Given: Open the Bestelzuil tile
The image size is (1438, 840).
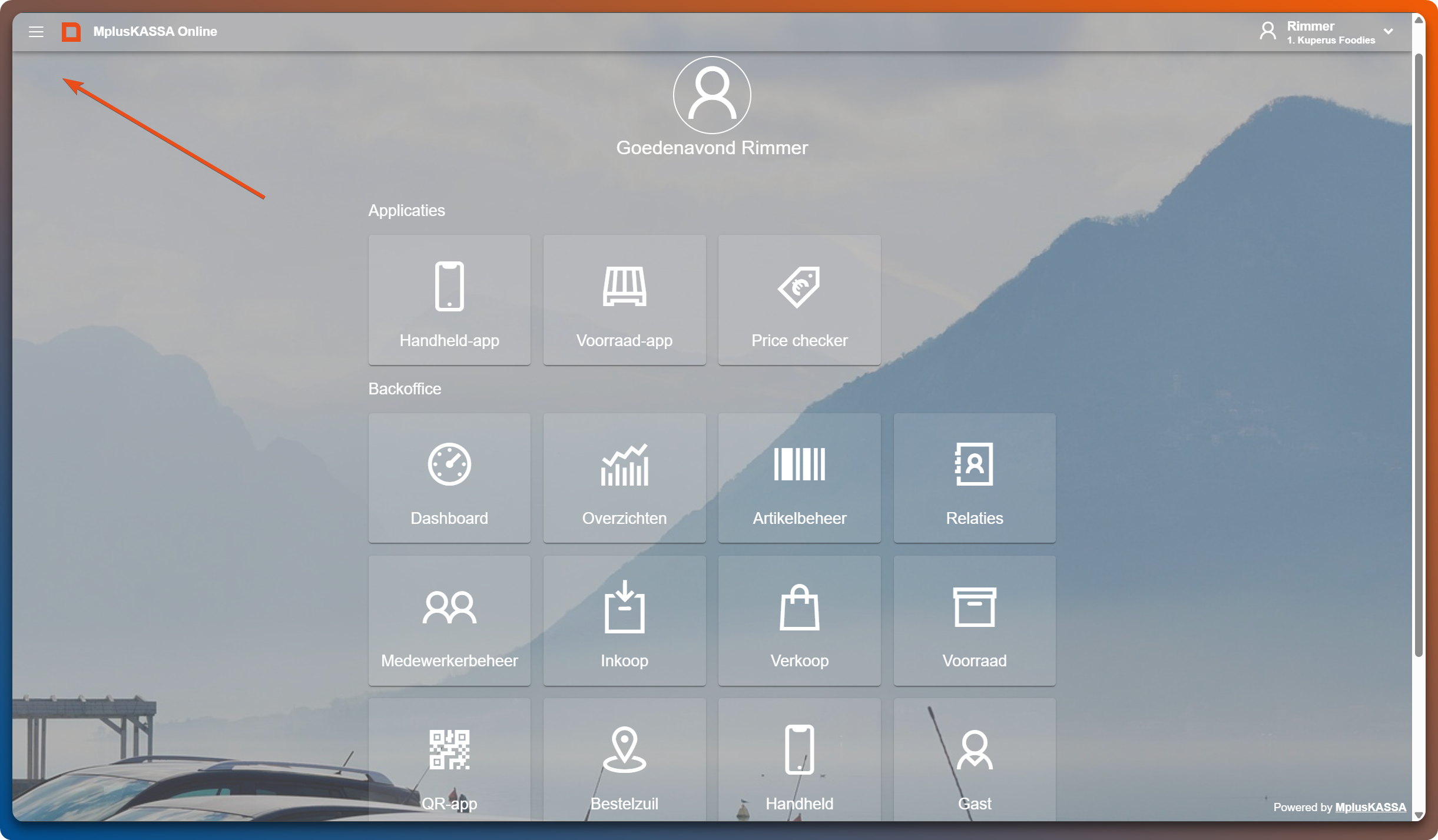Looking at the screenshot, I should point(624,761).
